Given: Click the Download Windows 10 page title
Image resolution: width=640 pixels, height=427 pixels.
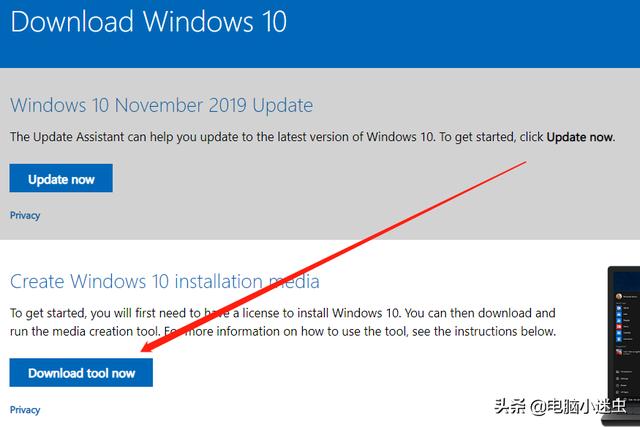Looking at the screenshot, I should [x=149, y=21].
